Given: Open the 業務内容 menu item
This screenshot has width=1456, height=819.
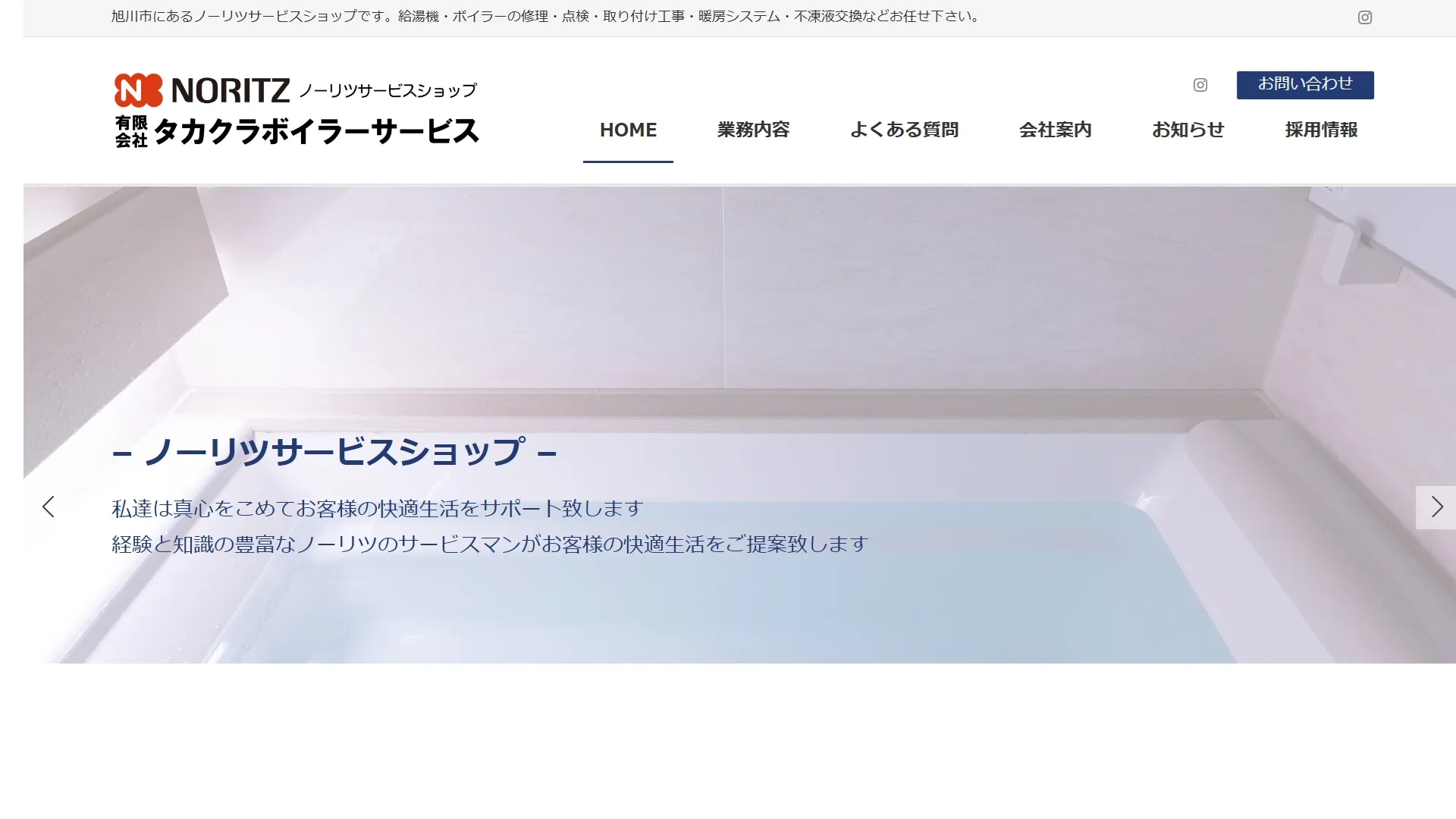Looking at the screenshot, I should click(754, 130).
